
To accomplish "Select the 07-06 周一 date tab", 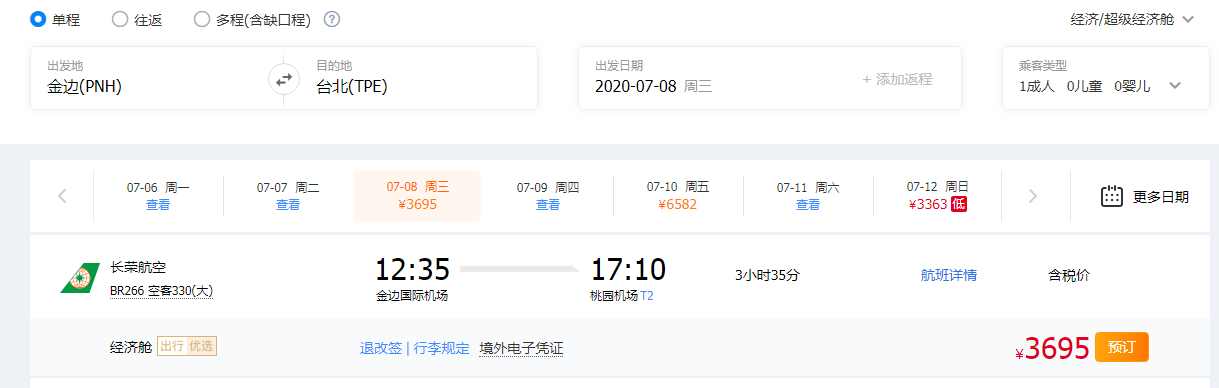I will click(x=158, y=196).
